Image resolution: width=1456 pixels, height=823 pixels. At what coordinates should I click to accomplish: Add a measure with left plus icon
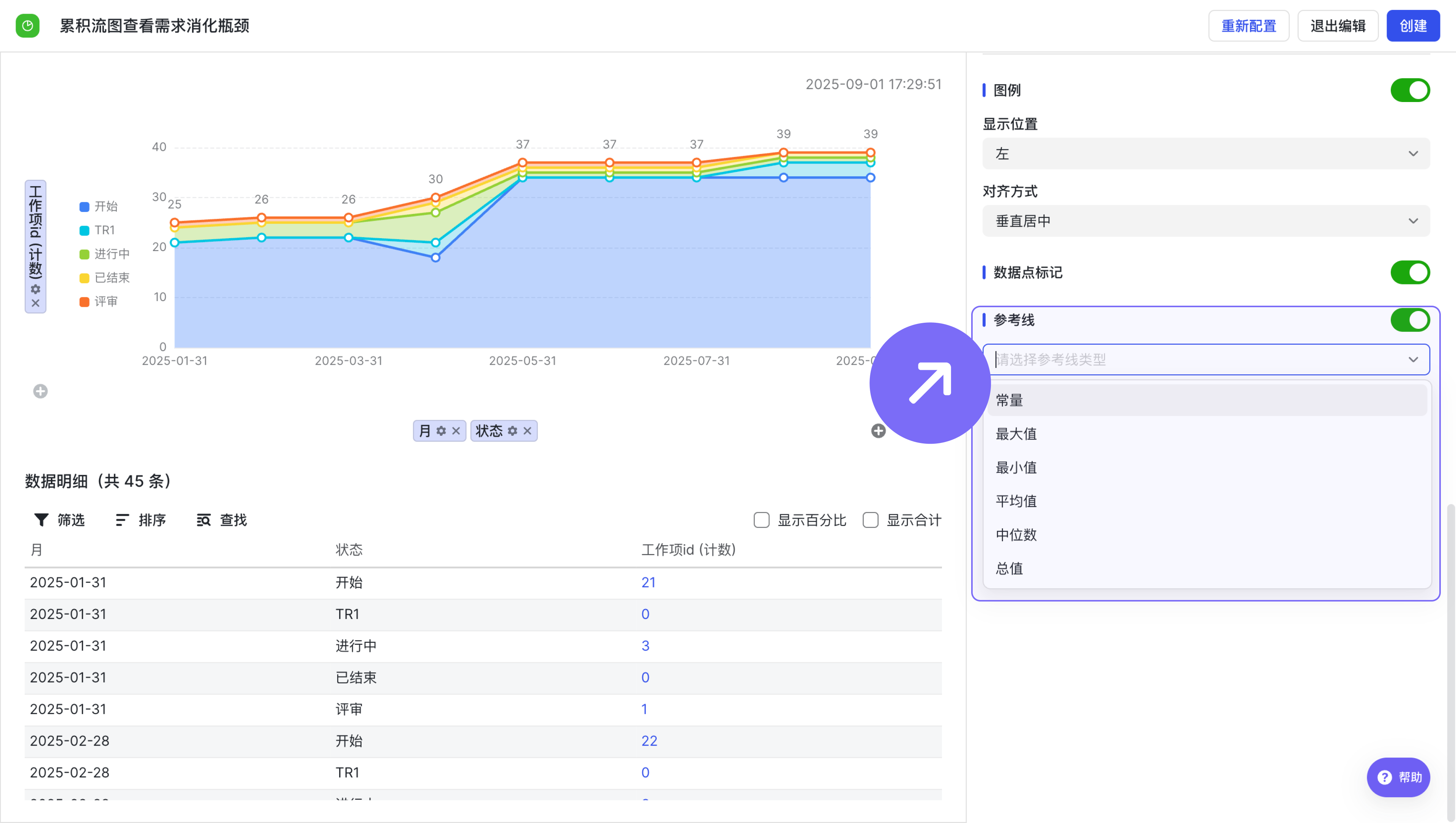(40, 391)
